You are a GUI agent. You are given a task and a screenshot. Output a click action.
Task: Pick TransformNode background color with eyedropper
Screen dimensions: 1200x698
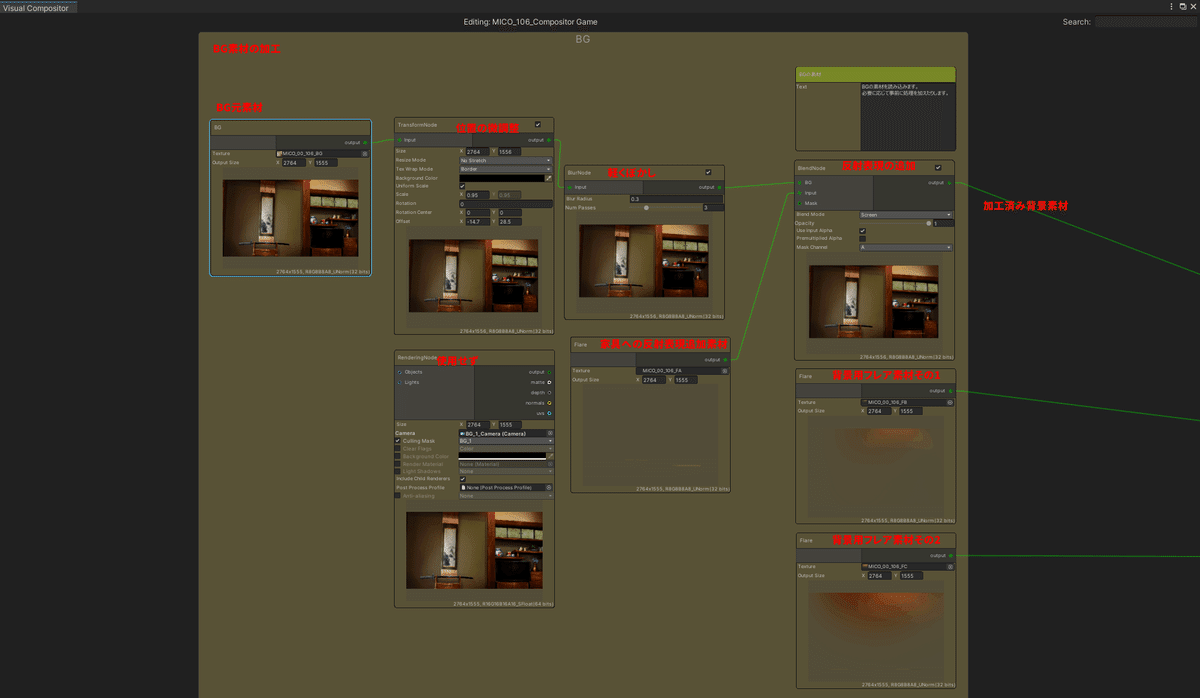[x=548, y=177]
